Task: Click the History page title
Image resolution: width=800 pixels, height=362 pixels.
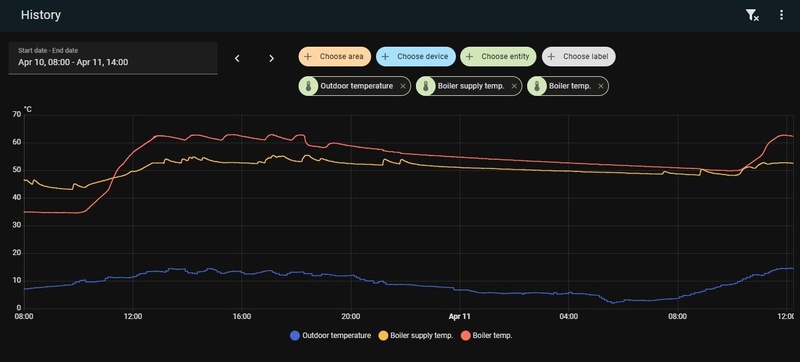Action: pyautogui.click(x=41, y=15)
